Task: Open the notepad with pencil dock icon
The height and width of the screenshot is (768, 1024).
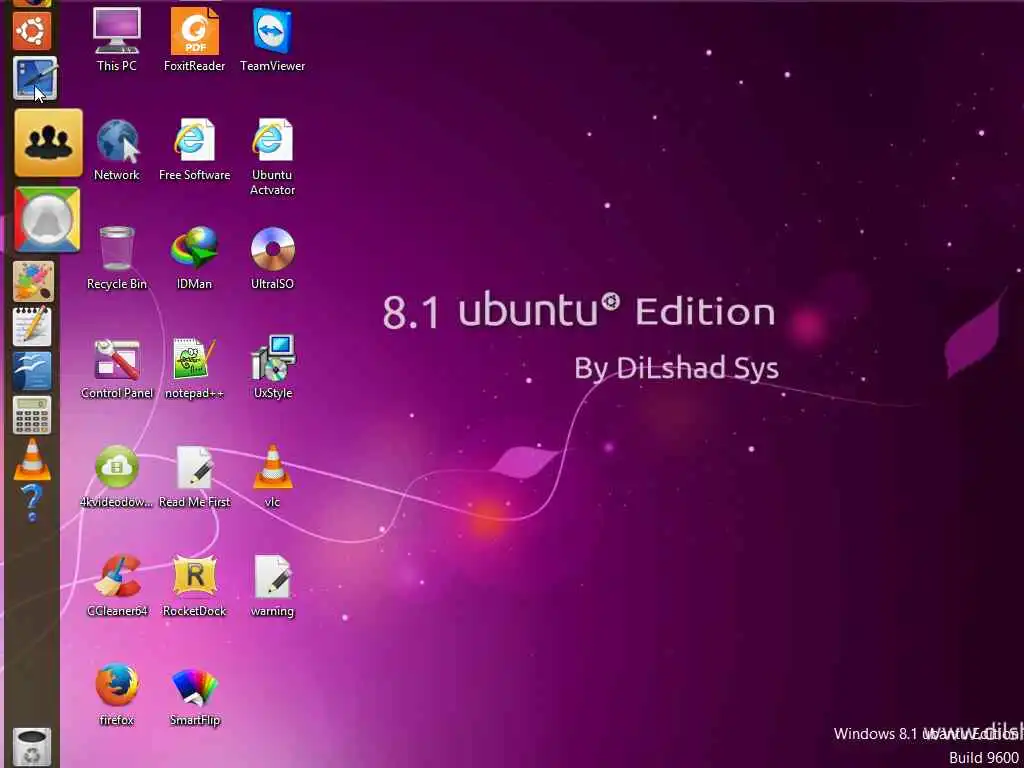Action: [33, 326]
